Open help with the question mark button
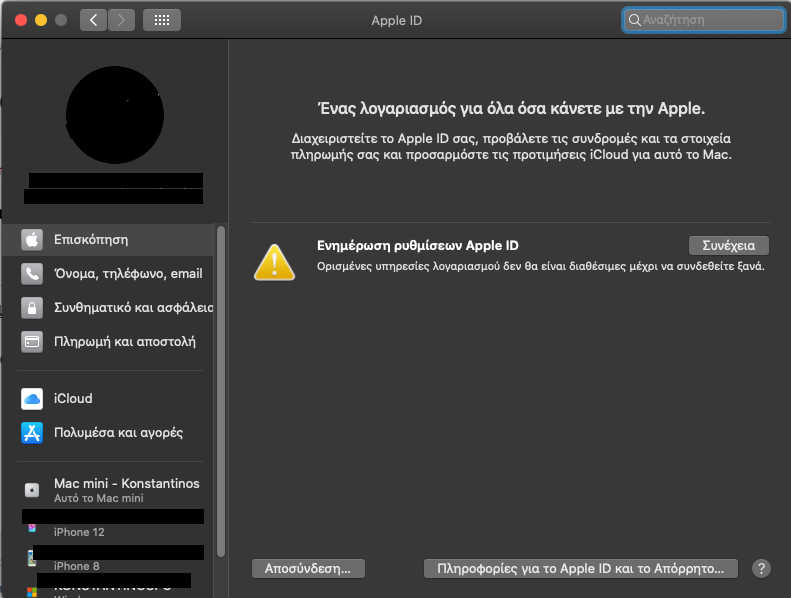 [x=761, y=568]
